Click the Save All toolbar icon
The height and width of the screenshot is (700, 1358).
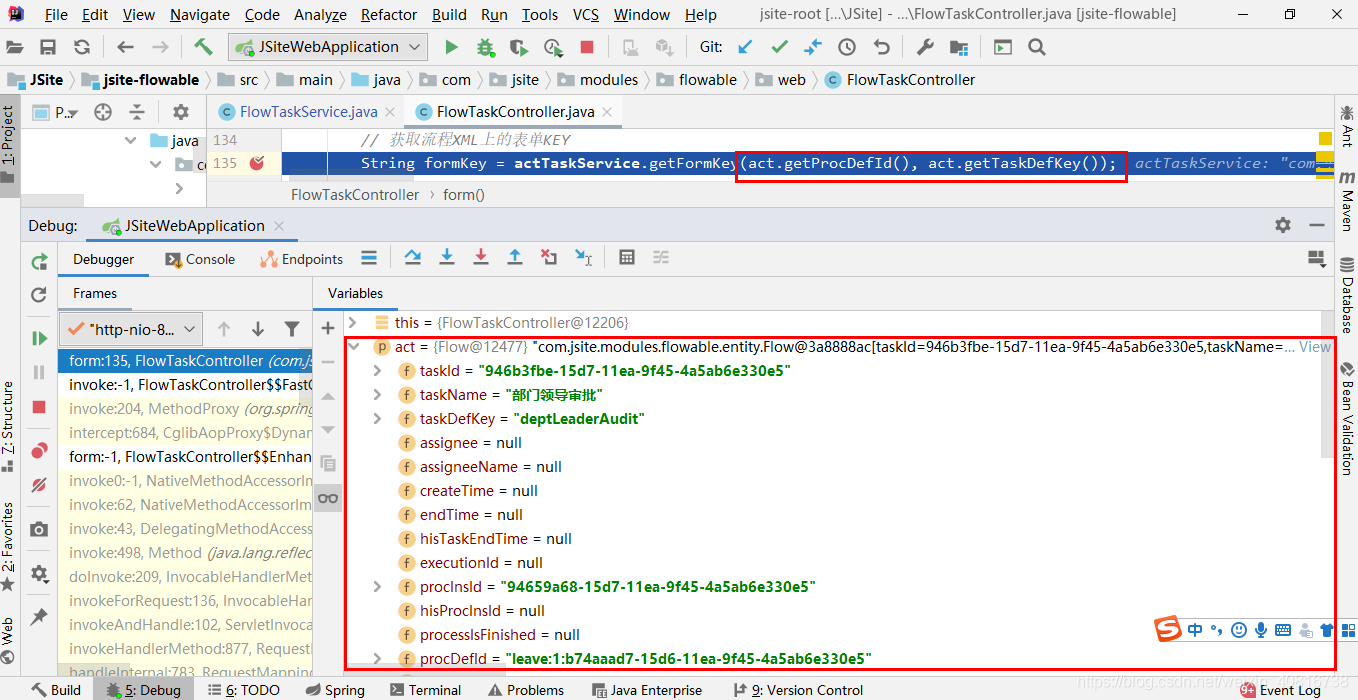(48, 47)
